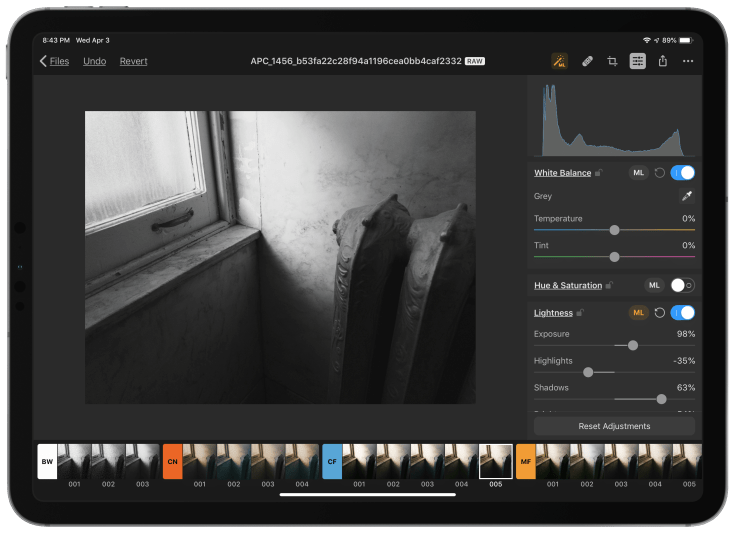The height and width of the screenshot is (534, 736).
Task: Tap lock icon beside Lightness
Action: pyautogui.click(x=580, y=313)
